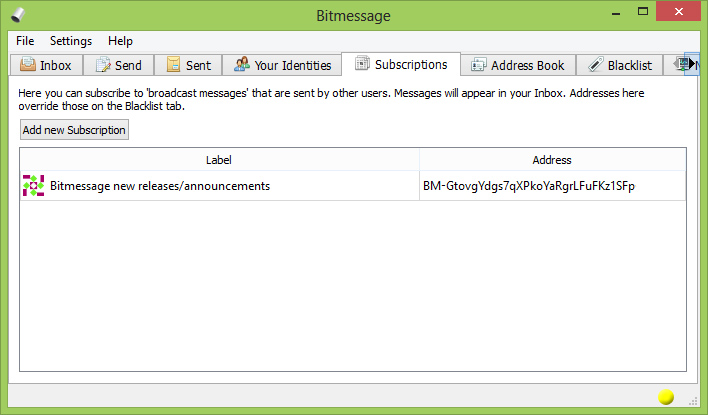Sort by the Label column header
This screenshot has height=415, width=708.
[219, 159]
